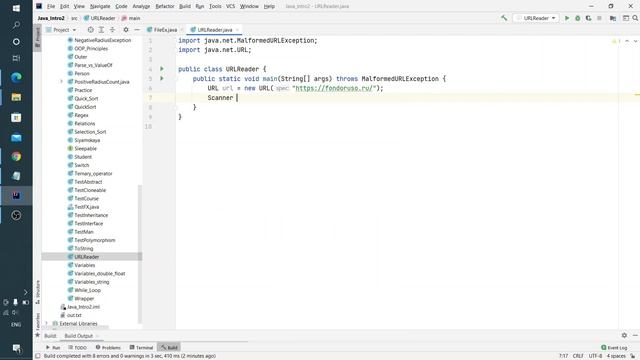Open the File menu
The width and height of the screenshot is (640, 360).
tap(51, 6)
